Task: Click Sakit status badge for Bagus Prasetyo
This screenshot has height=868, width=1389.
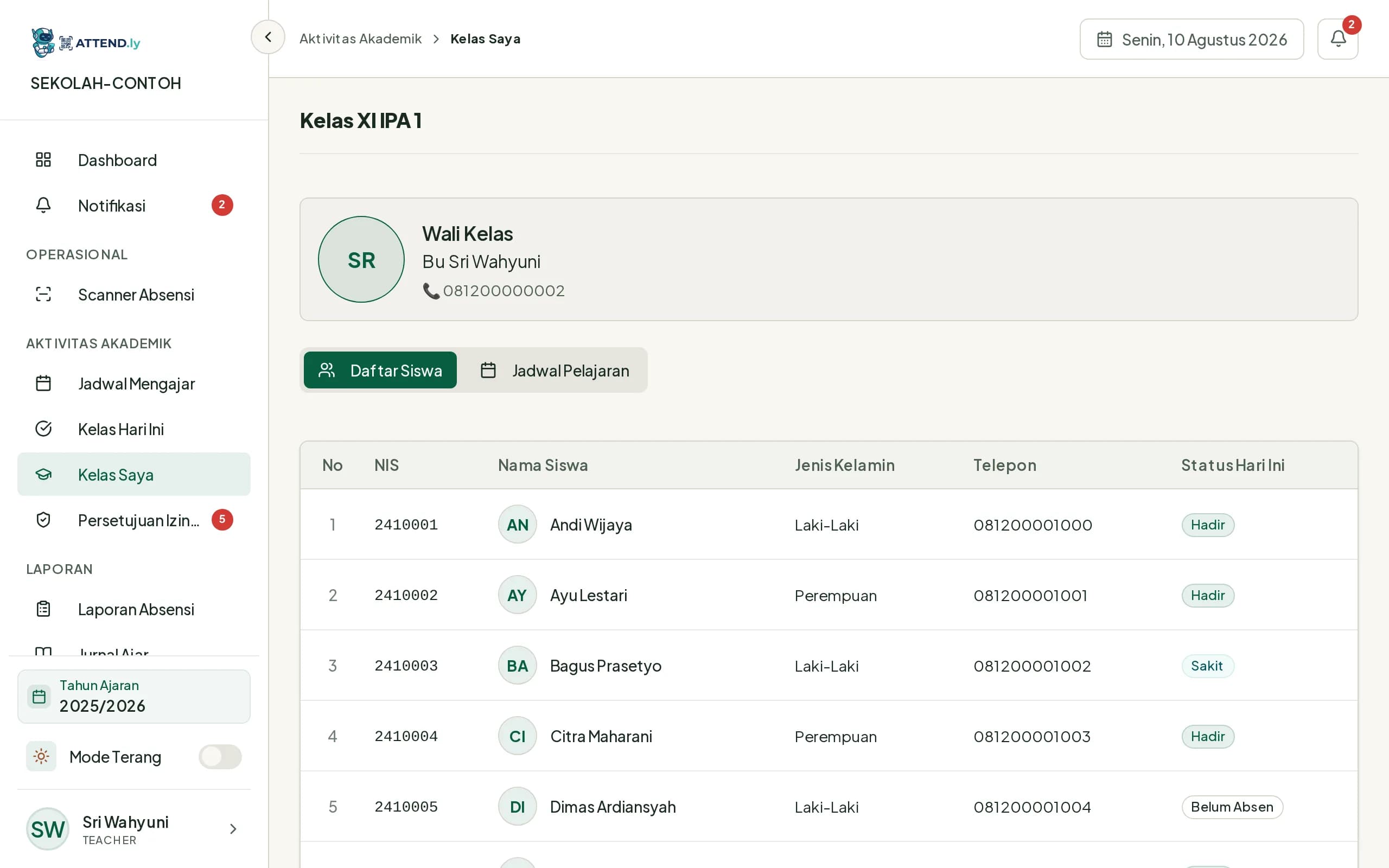Action: click(x=1208, y=666)
